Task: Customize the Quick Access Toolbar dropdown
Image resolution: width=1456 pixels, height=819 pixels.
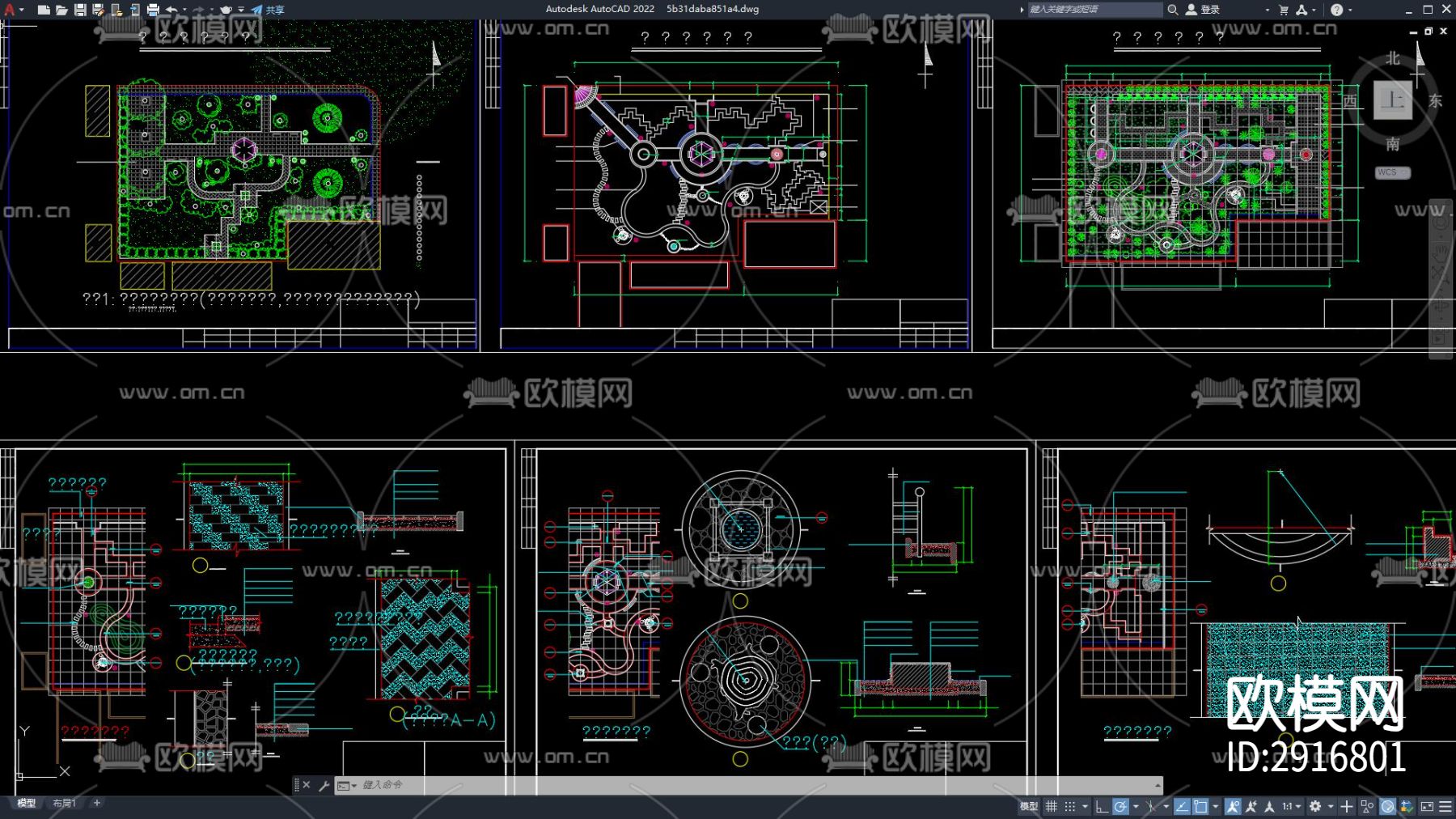Action: [241, 10]
